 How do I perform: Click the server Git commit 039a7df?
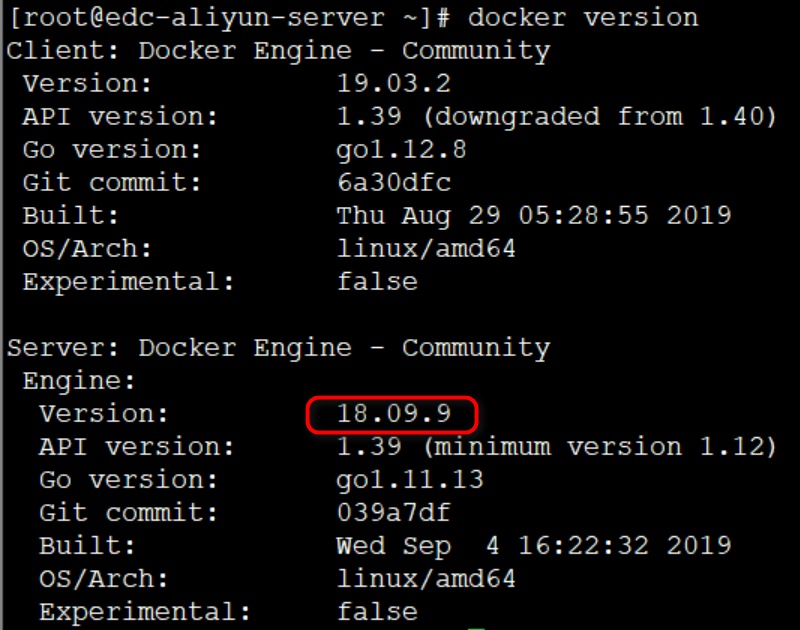(x=394, y=513)
